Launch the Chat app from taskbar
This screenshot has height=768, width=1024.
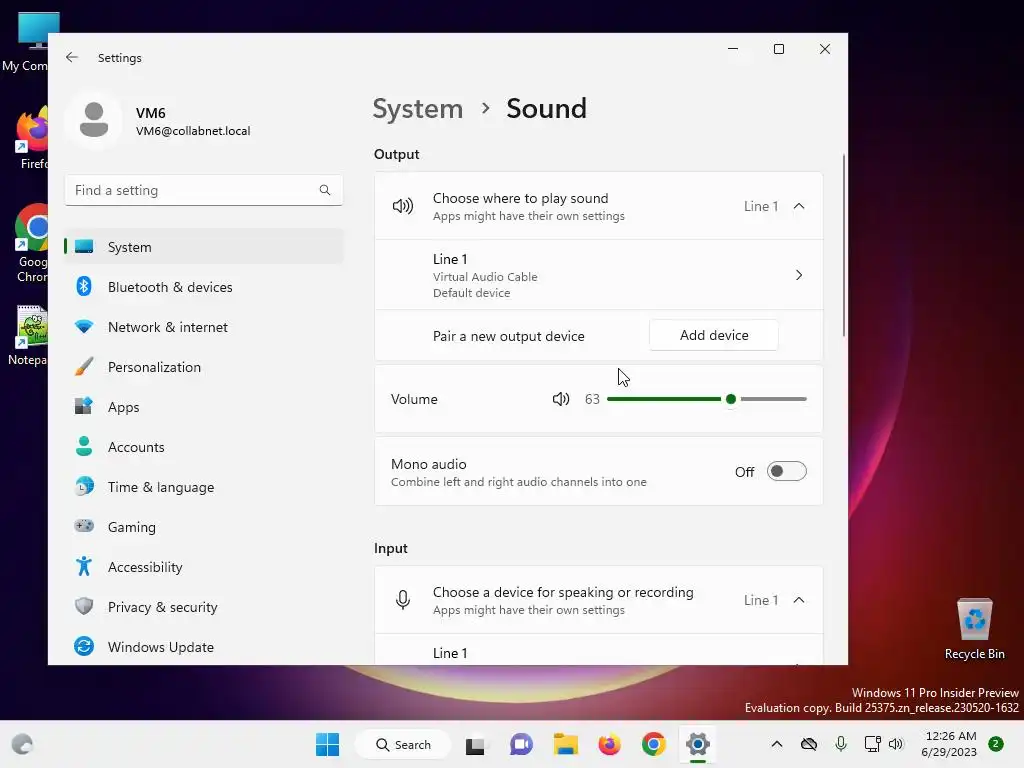point(521,744)
